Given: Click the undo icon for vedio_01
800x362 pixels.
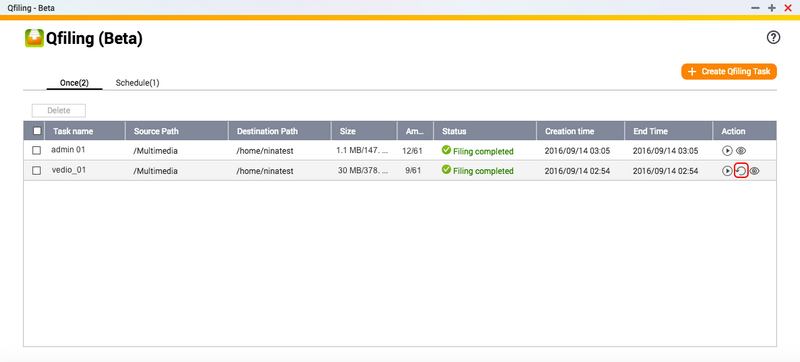Looking at the screenshot, I should click(741, 171).
